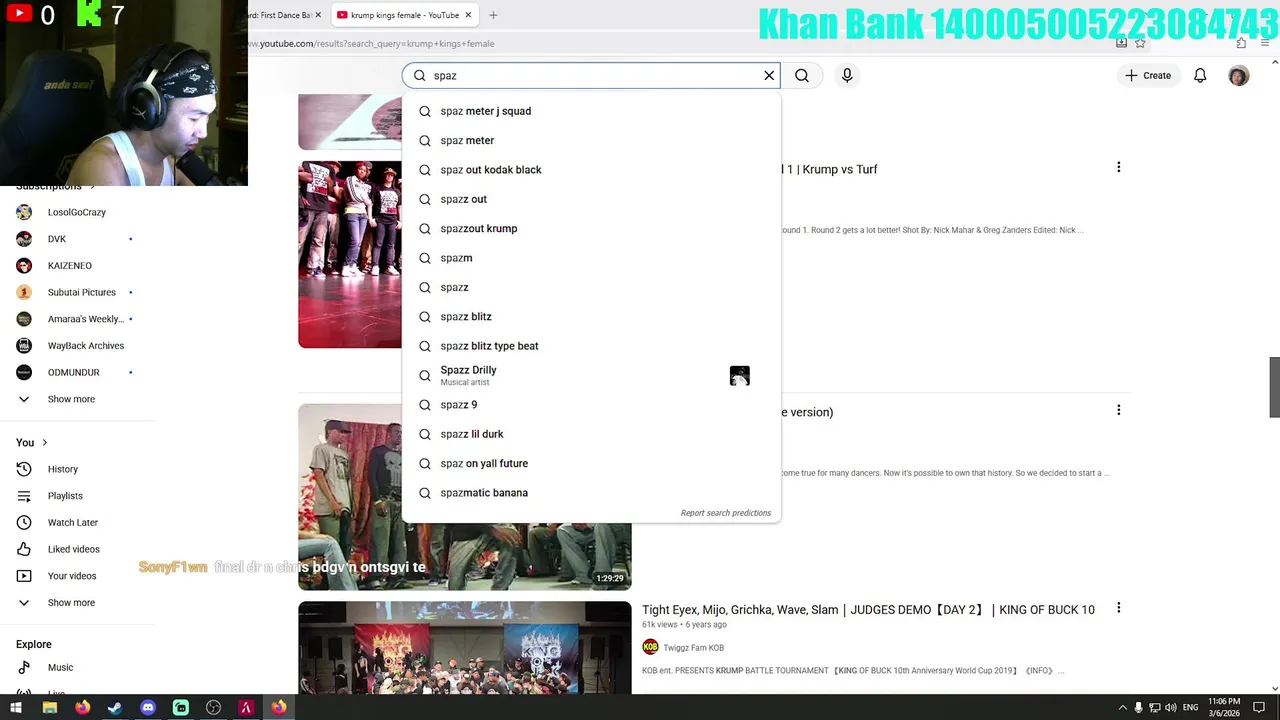
Task: Open Discord from the taskbar
Action: pyautogui.click(x=148, y=707)
